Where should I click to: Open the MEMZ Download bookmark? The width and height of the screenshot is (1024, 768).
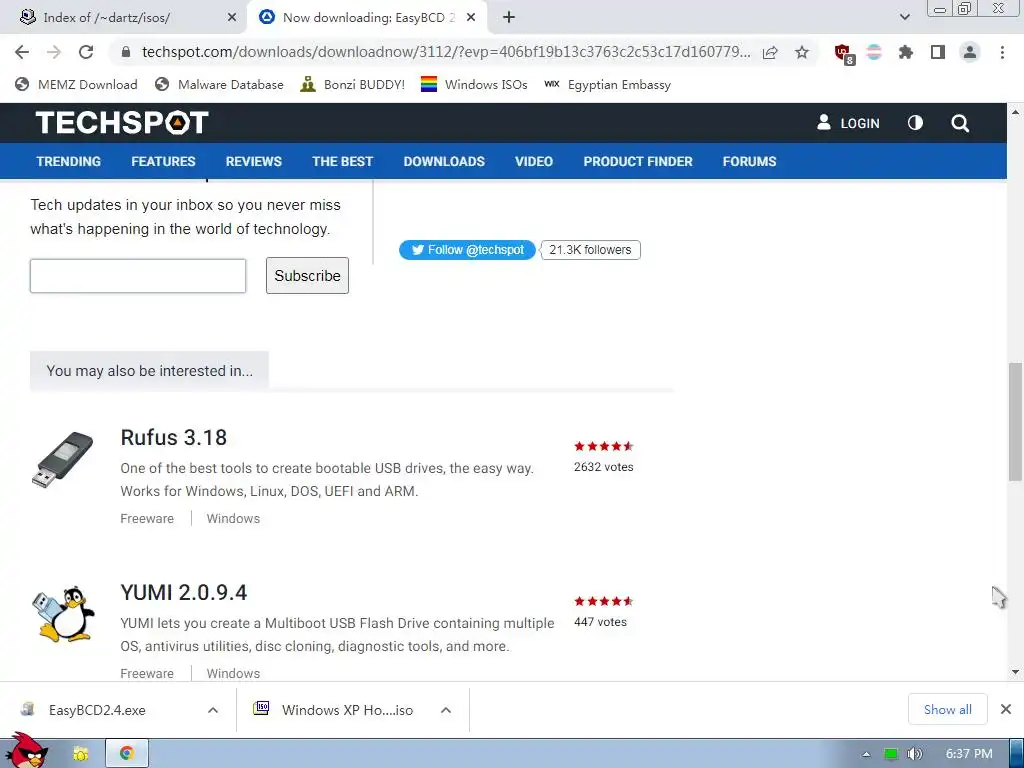[x=76, y=84]
